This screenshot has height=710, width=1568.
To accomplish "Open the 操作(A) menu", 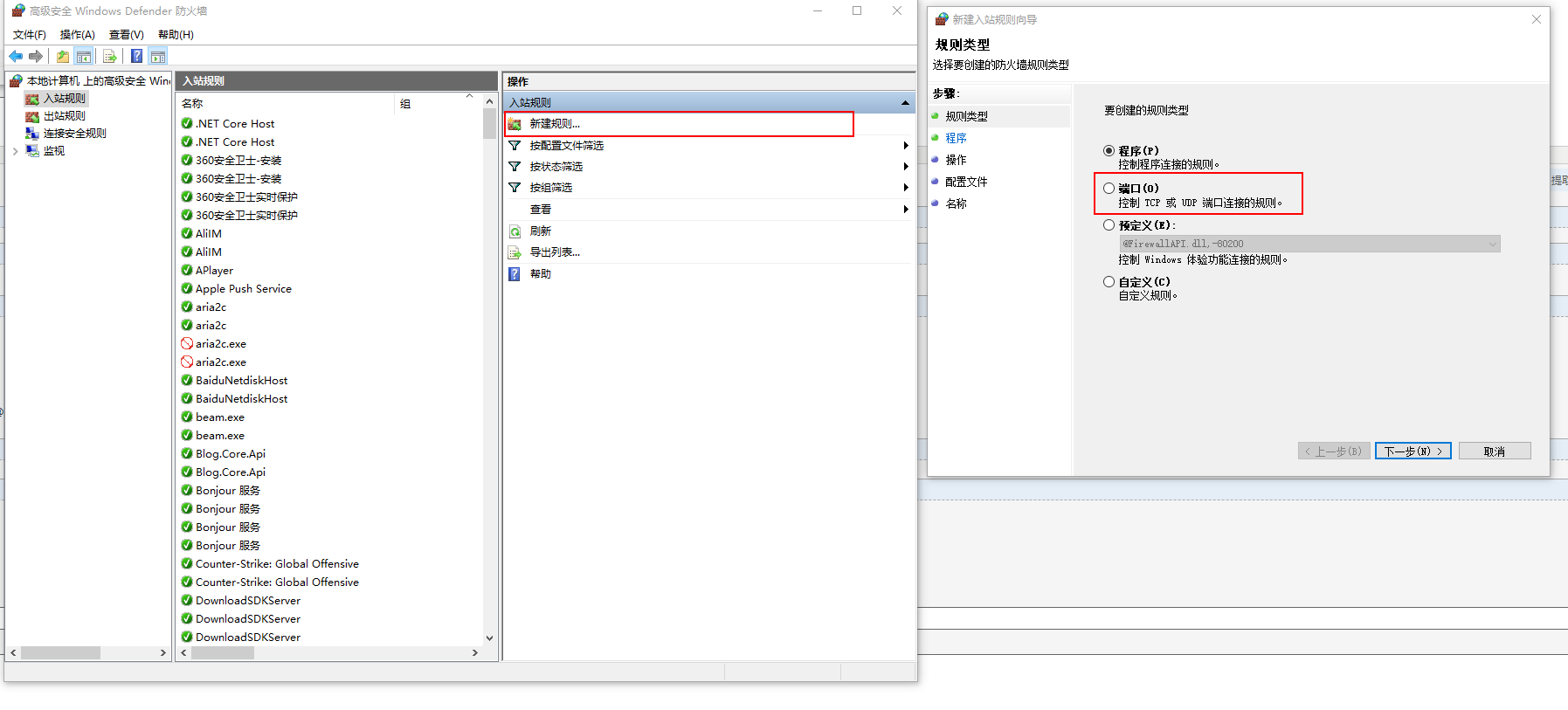I will point(77,35).
